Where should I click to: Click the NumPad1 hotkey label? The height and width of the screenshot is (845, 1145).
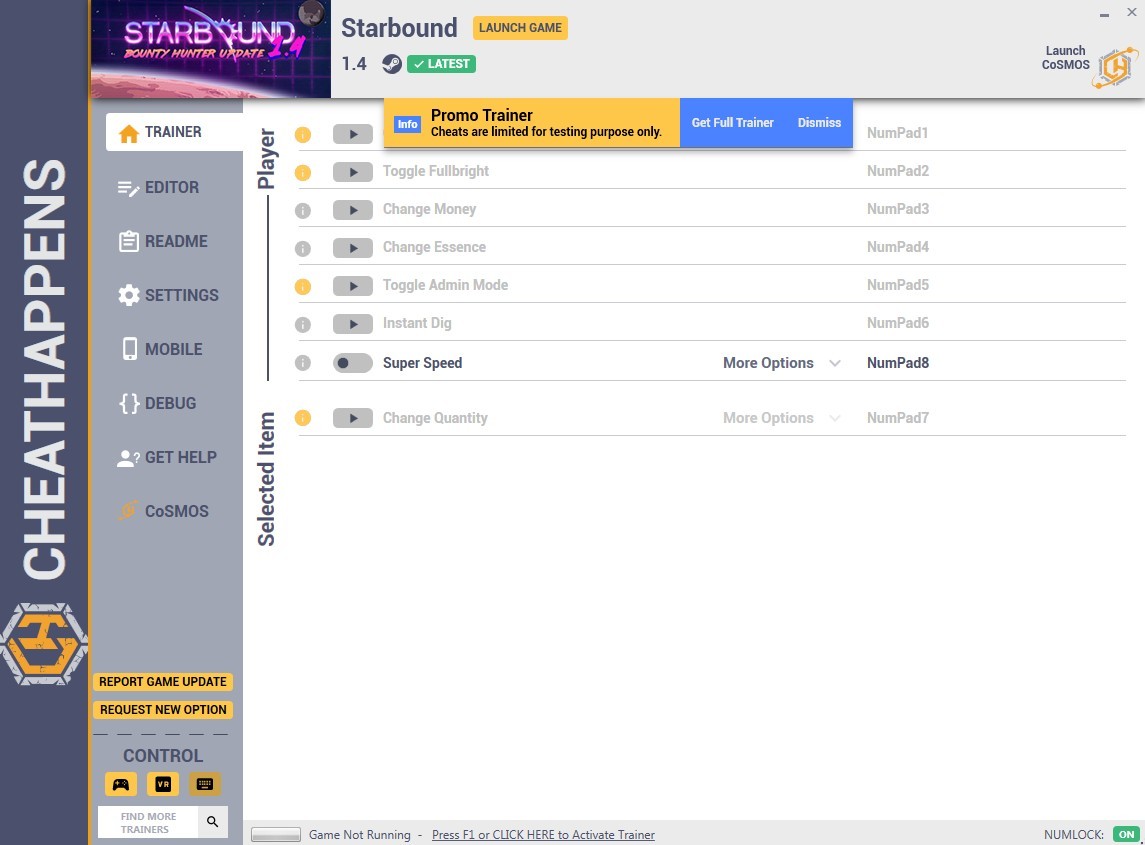(897, 133)
